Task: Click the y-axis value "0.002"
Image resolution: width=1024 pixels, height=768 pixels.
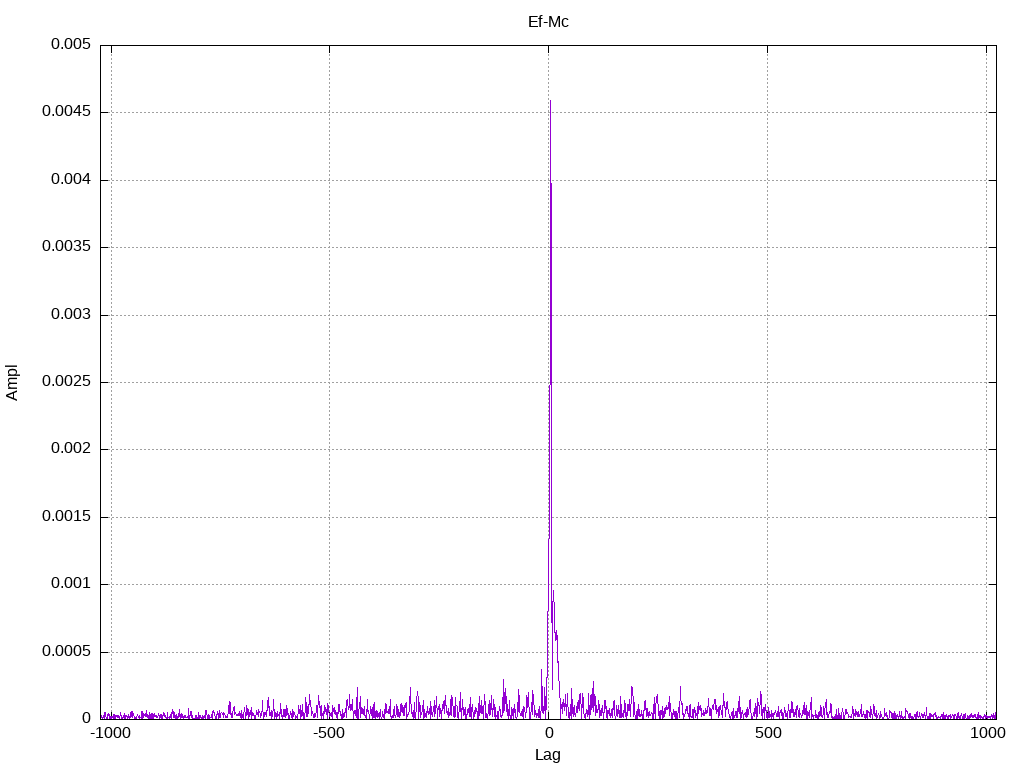Action: tap(71, 449)
